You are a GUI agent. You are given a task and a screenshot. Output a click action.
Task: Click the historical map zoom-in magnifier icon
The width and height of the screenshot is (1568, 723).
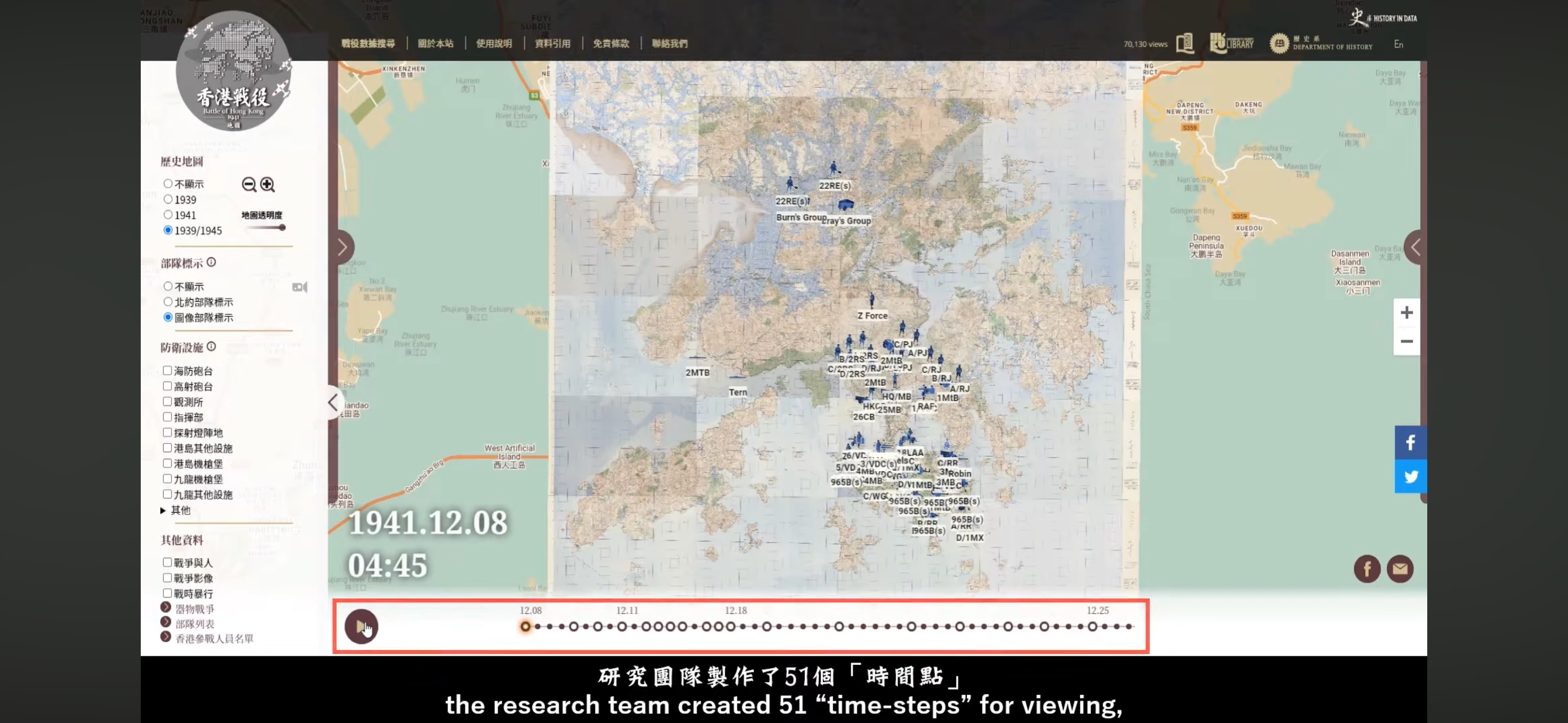[267, 184]
